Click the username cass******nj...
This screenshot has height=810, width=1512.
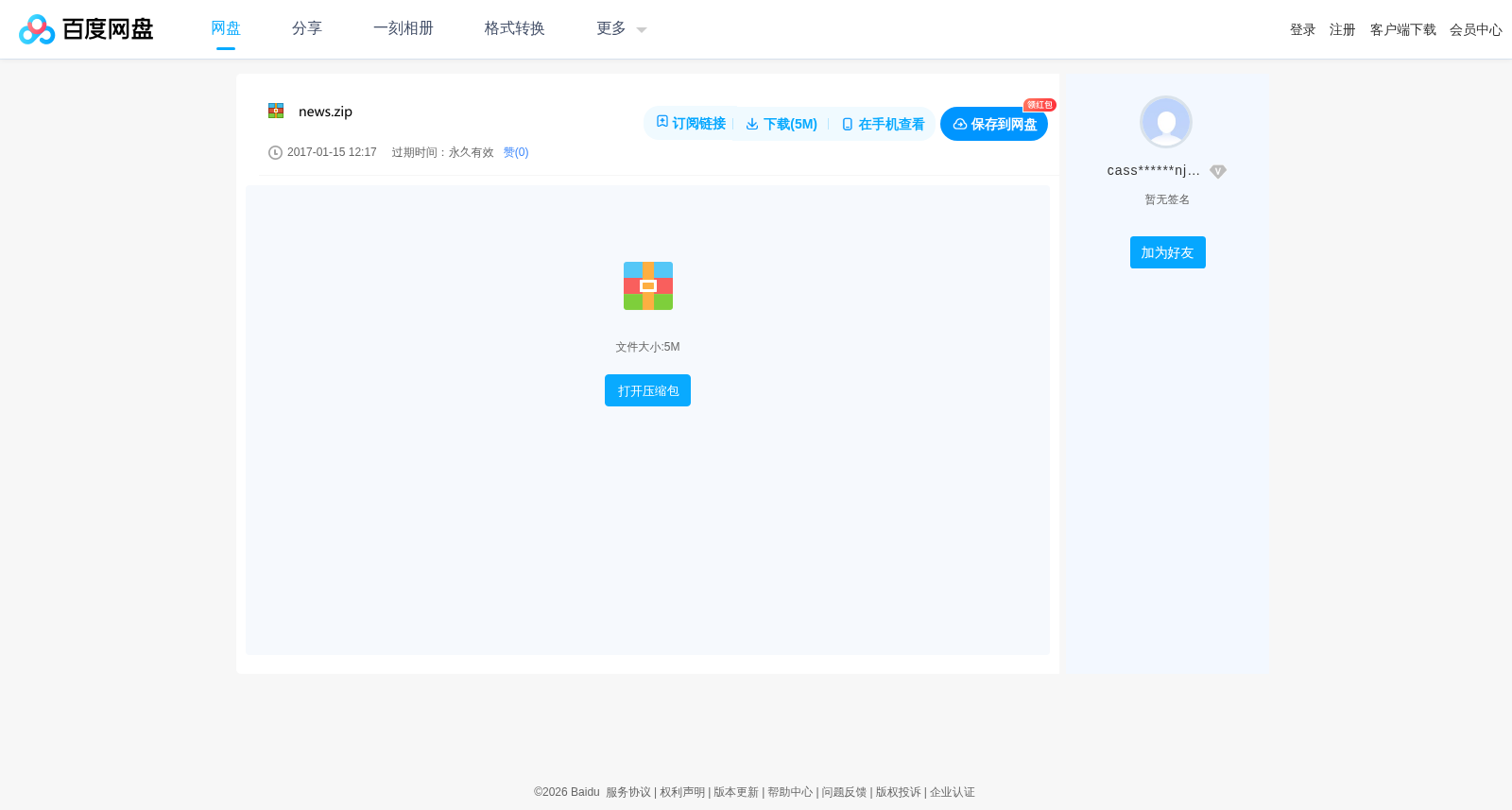tap(1154, 170)
